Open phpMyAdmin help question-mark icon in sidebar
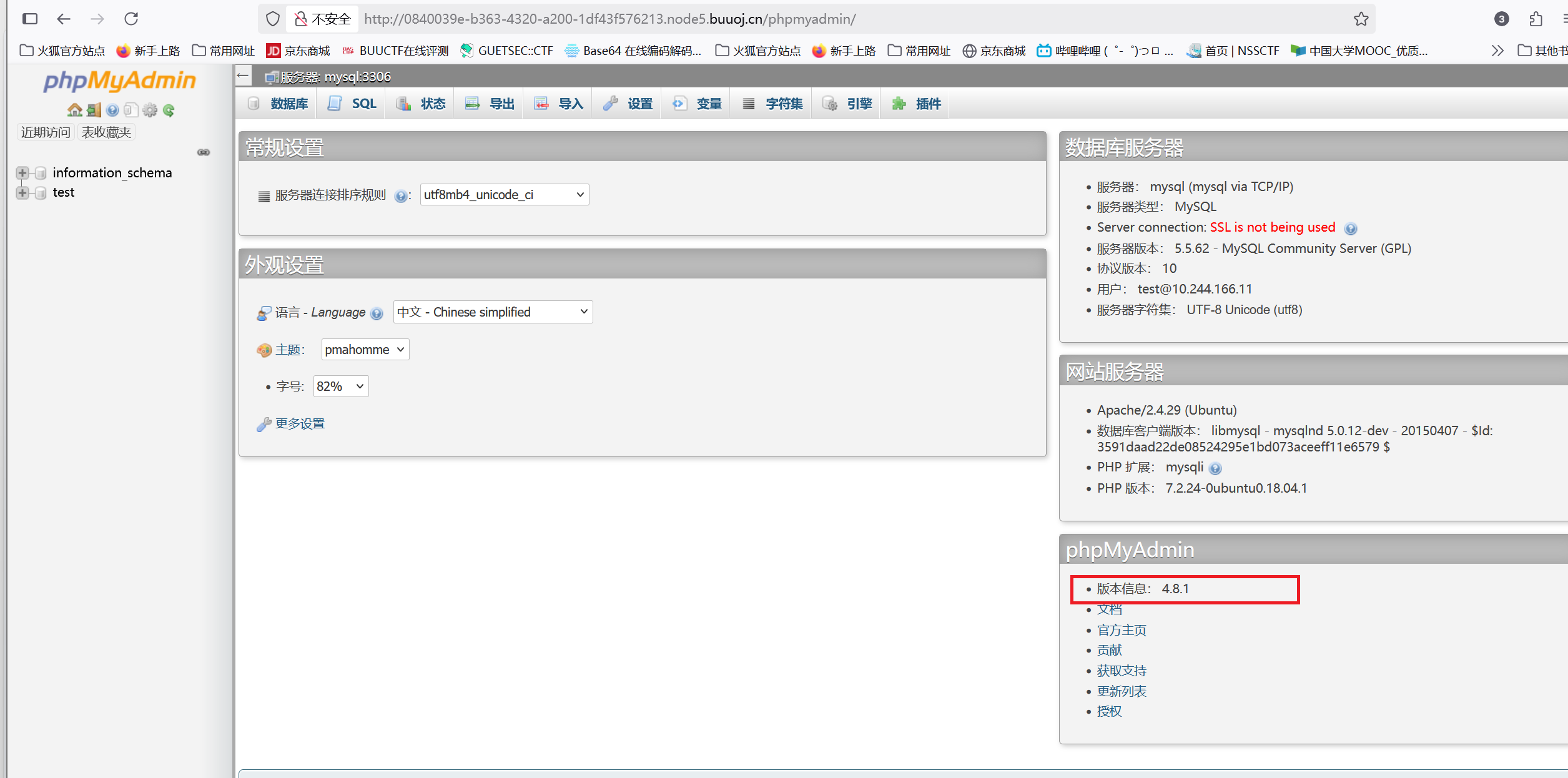The image size is (1568, 778). [112, 111]
